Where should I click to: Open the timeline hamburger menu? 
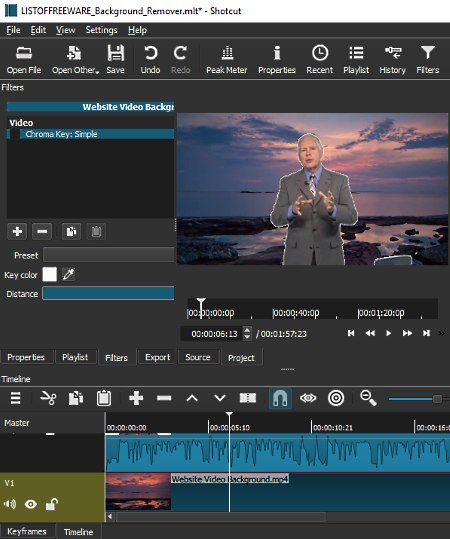[x=15, y=398]
